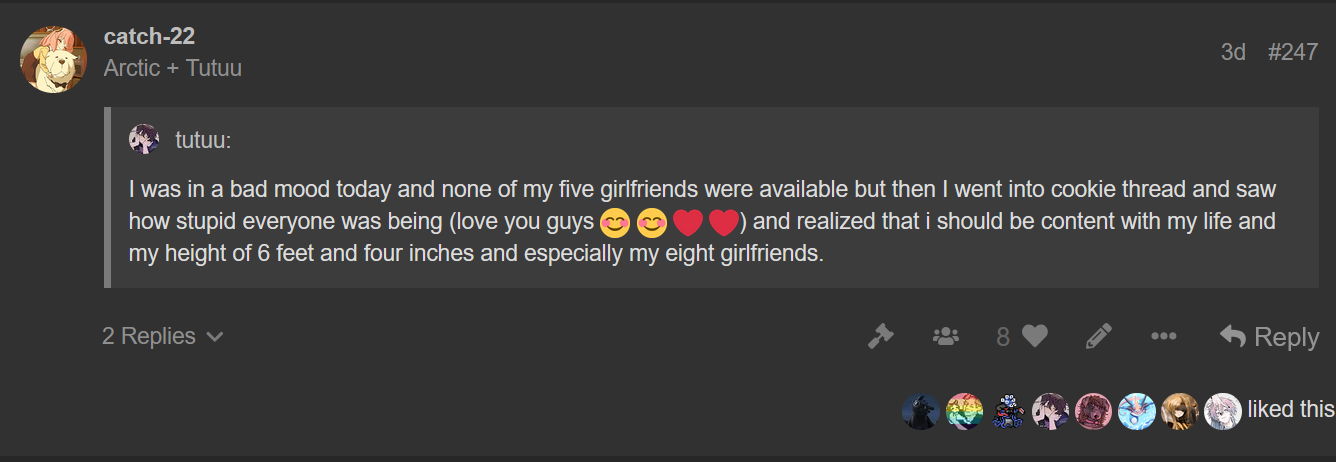Viewport: 1336px width, 462px height.
Task: Open the dark dragon liker avatar
Action: 921,411
